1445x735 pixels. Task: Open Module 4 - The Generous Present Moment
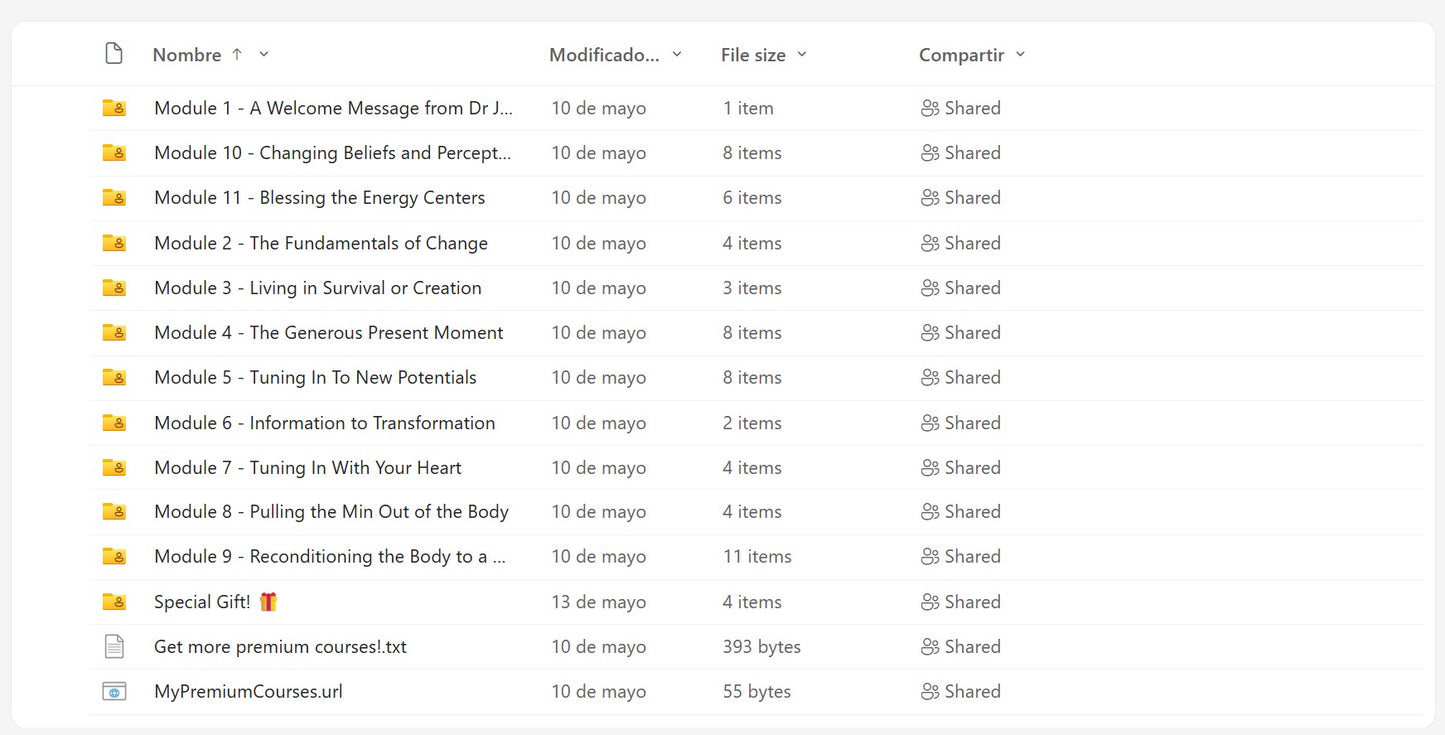click(x=328, y=333)
